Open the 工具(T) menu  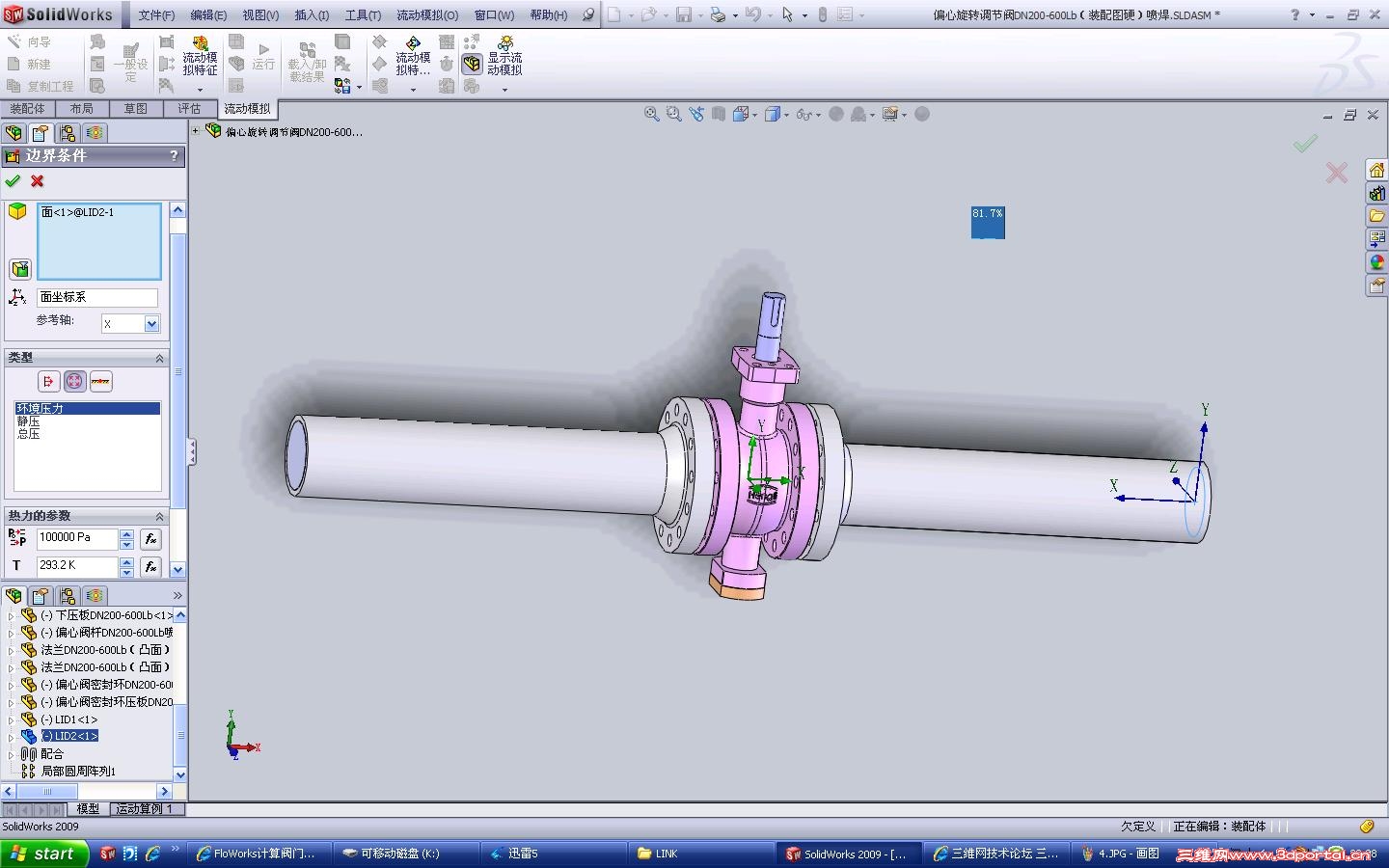click(363, 14)
